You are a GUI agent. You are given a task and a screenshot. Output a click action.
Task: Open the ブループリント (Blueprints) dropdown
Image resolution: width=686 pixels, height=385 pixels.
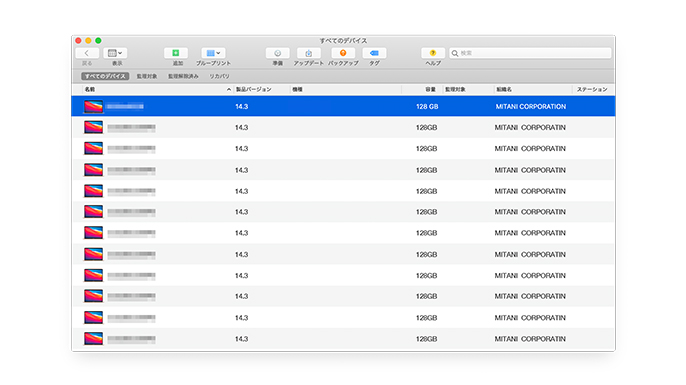(214, 53)
